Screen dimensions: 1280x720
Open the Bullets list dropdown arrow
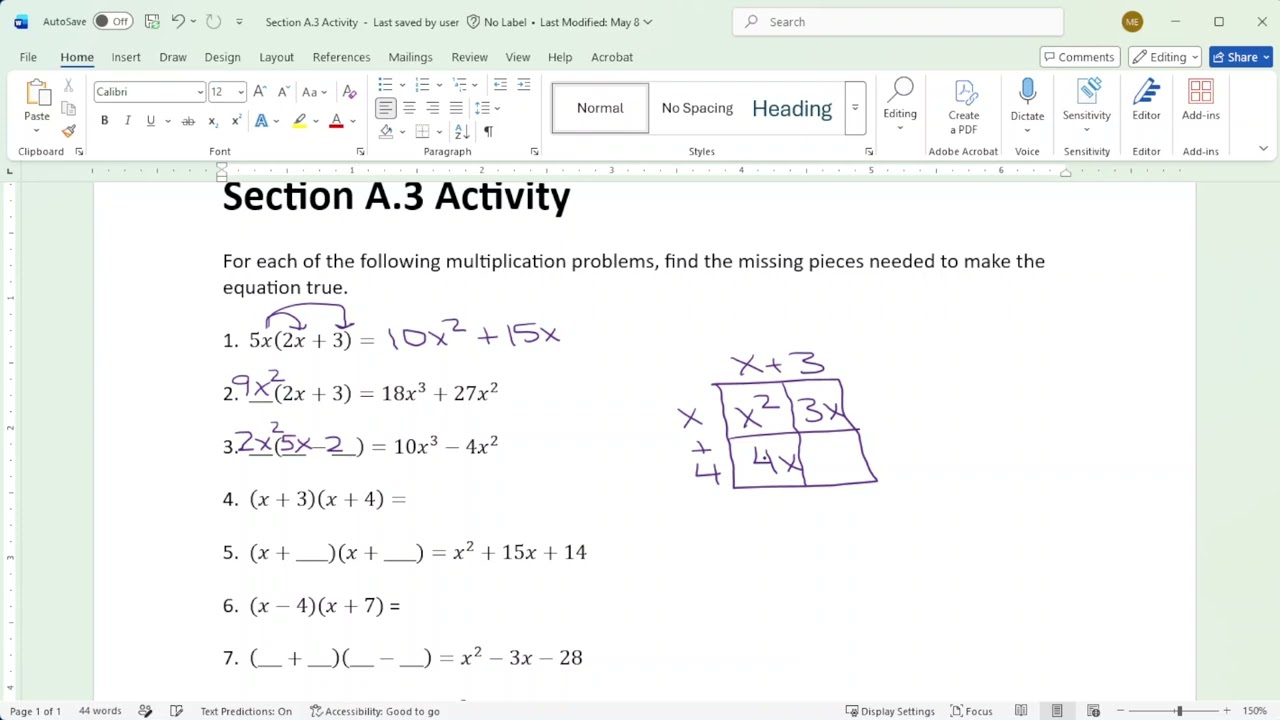402,85
